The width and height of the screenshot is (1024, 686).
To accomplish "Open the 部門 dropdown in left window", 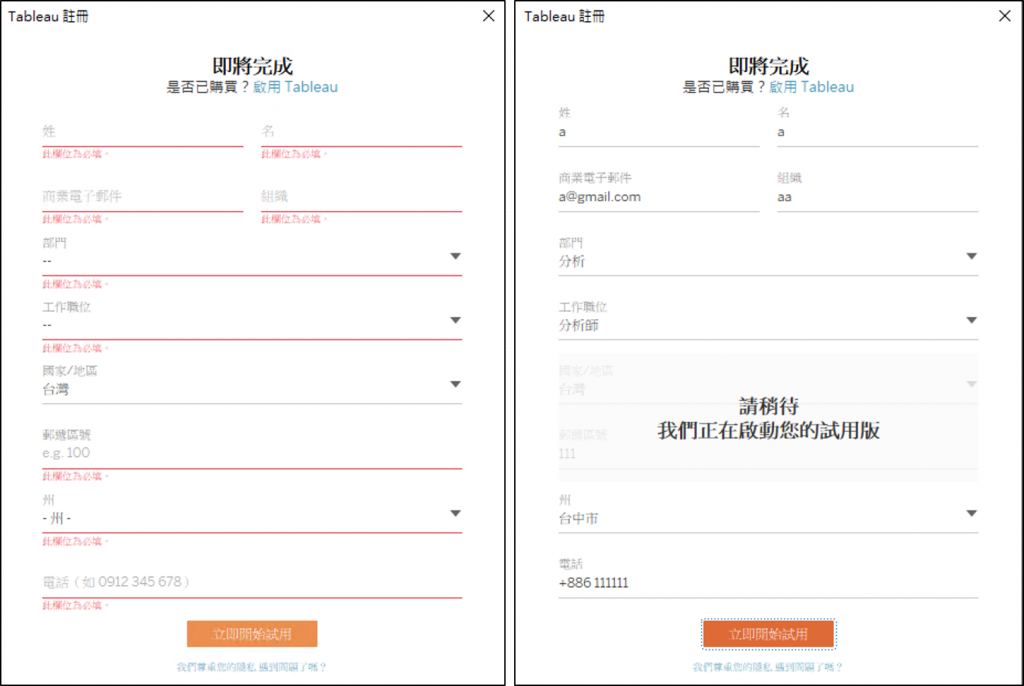I will click(252, 255).
